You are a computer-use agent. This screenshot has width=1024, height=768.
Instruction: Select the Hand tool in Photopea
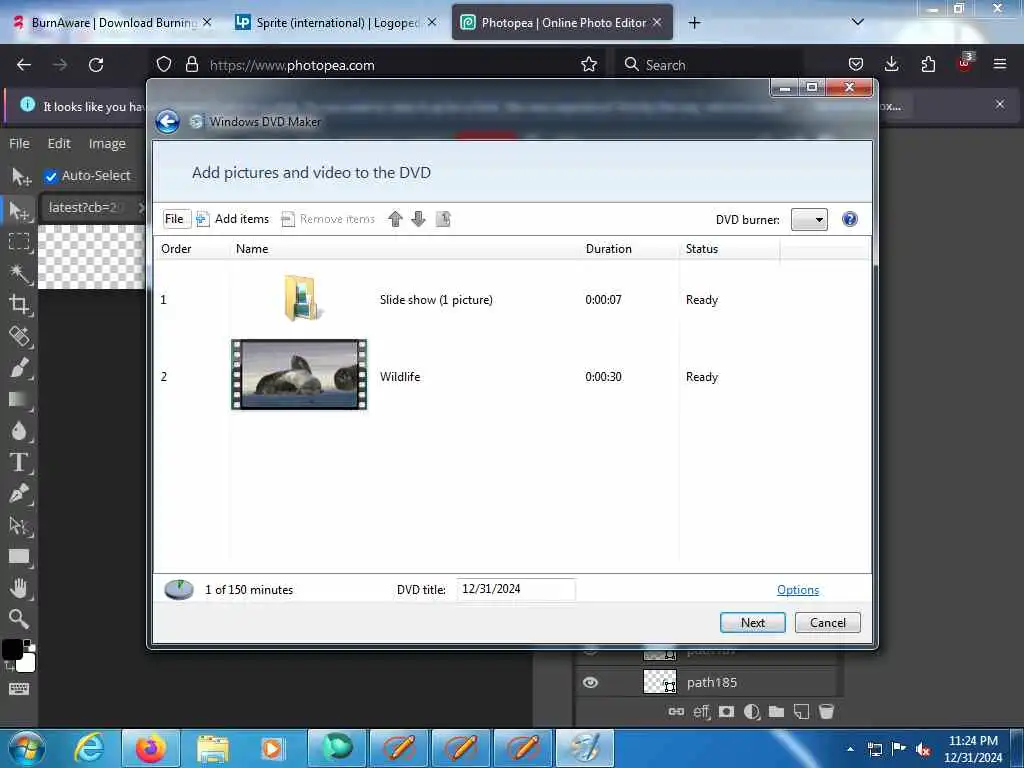[20, 588]
